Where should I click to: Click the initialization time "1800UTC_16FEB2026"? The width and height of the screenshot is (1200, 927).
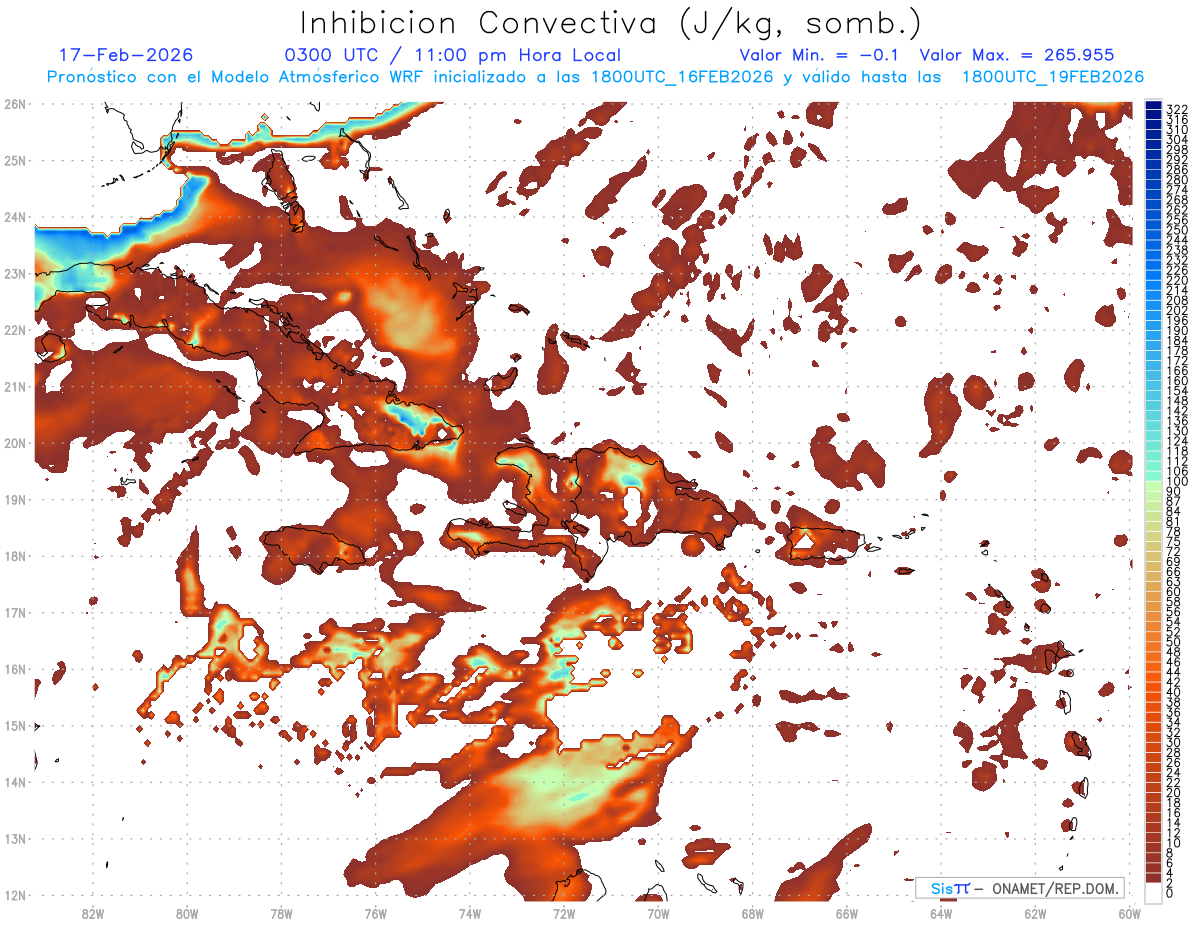(x=681, y=77)
